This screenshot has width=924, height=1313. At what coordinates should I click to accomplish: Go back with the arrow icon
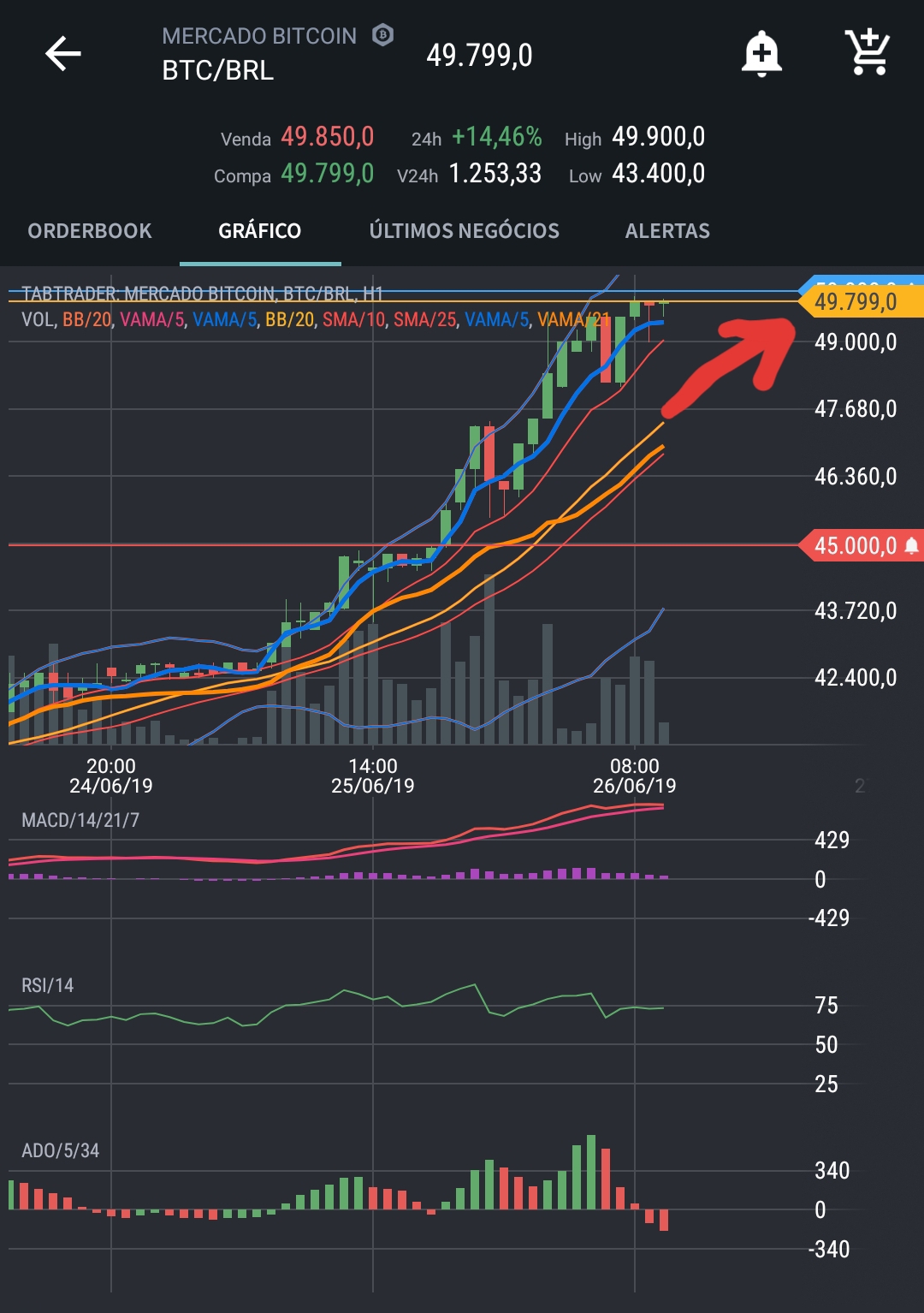tap(63, 53)
